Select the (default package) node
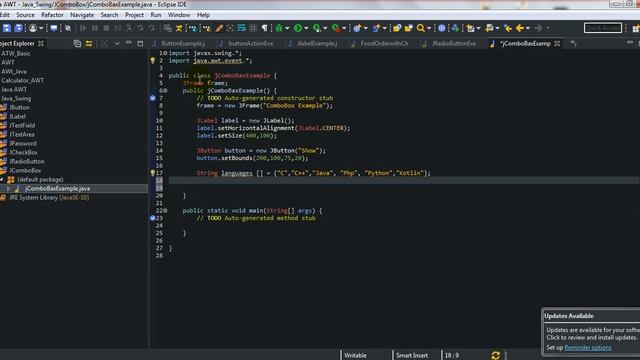640x360 pixels. (40, 180)
